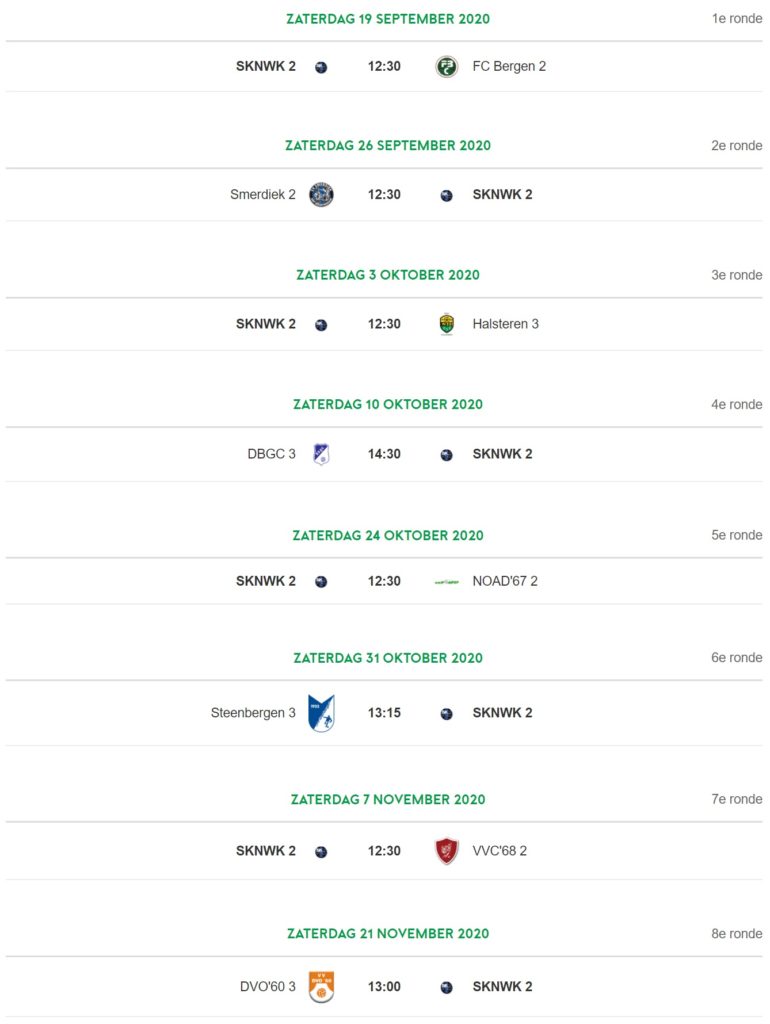This screenshot has width=770, height=1024.
Task: Click SKNWK 2 ball icon in 1e ronde
Action: point(321,67)
